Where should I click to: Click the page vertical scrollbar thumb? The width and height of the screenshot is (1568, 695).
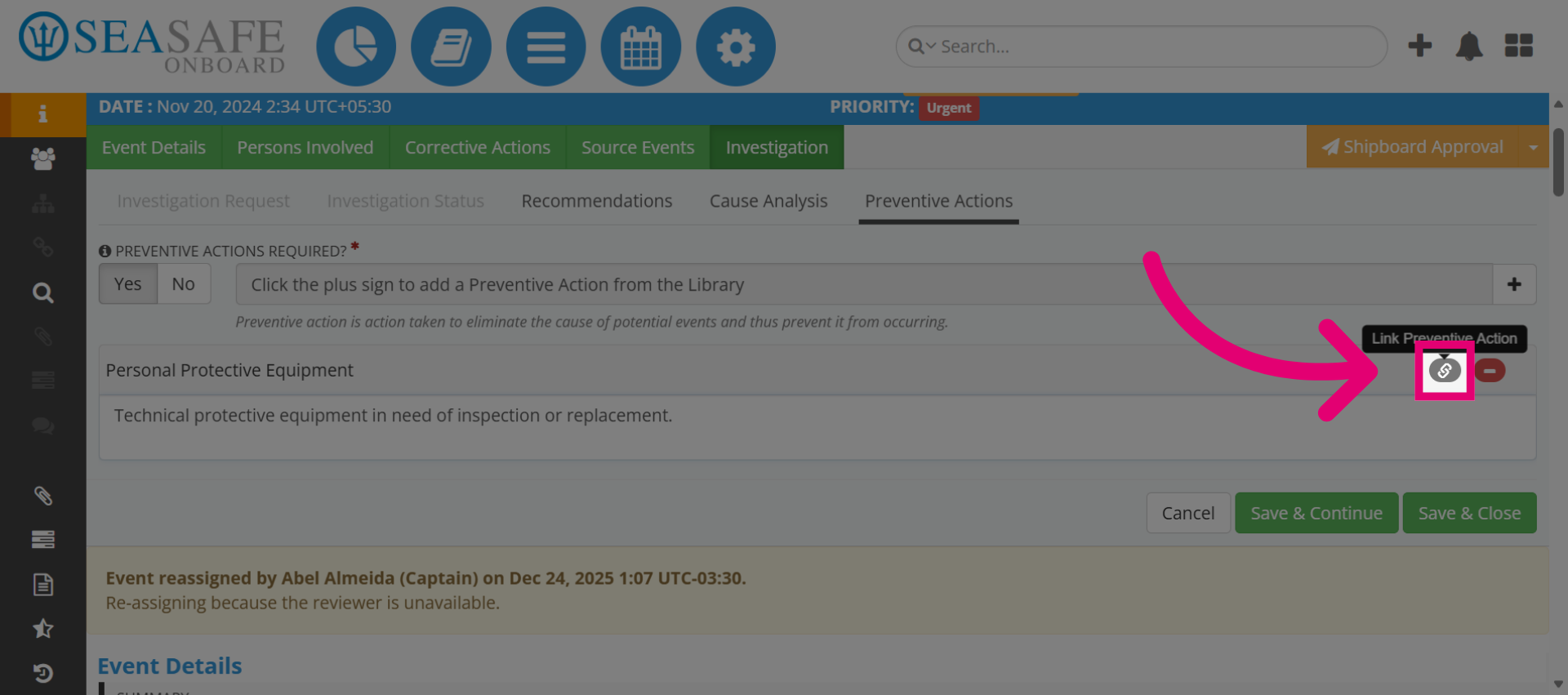tap(1558, 162)
